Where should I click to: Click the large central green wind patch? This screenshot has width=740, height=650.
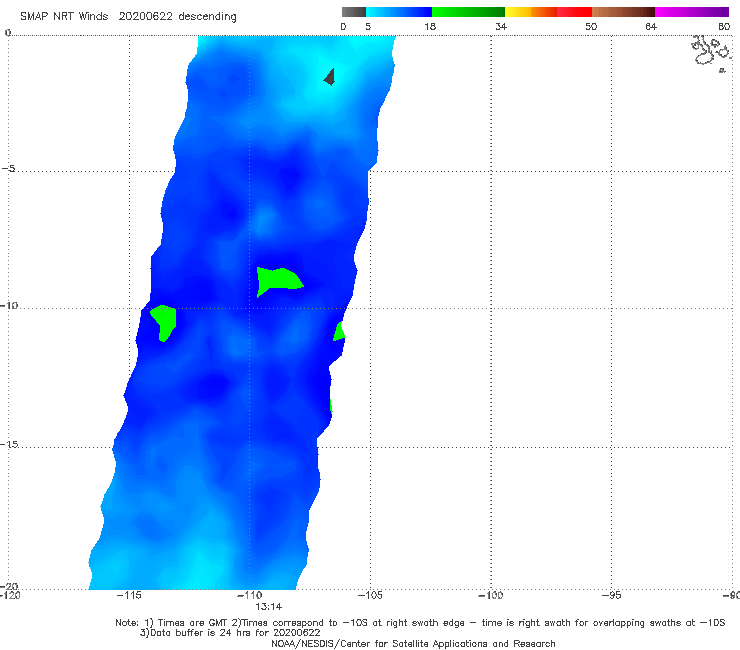[278, 281]
